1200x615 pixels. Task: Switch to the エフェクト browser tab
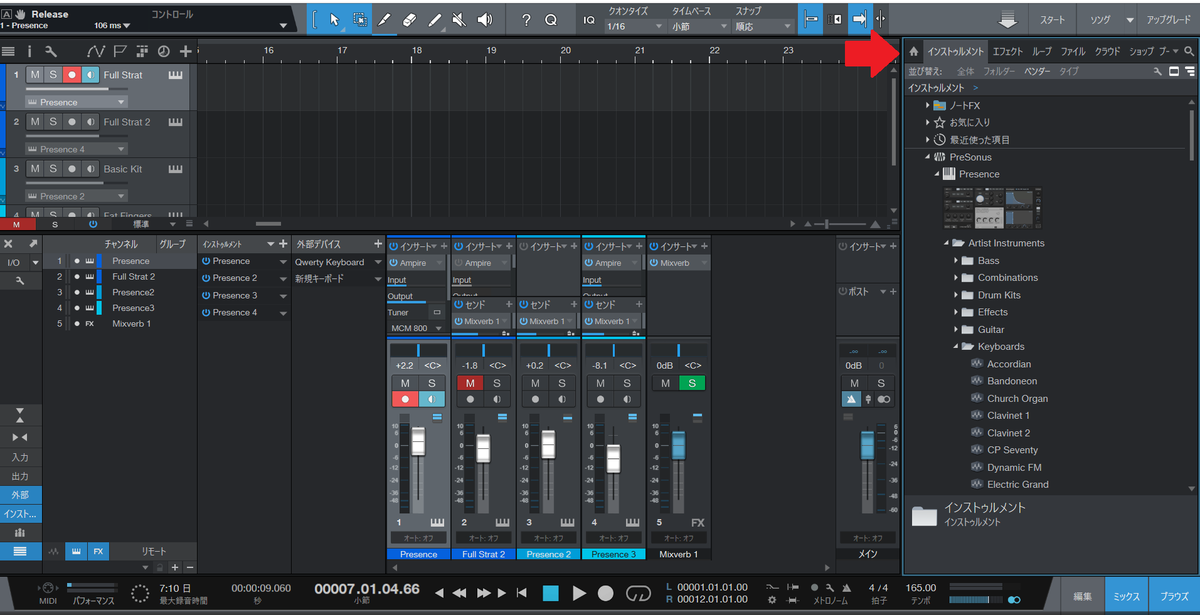click(1008, 51)
